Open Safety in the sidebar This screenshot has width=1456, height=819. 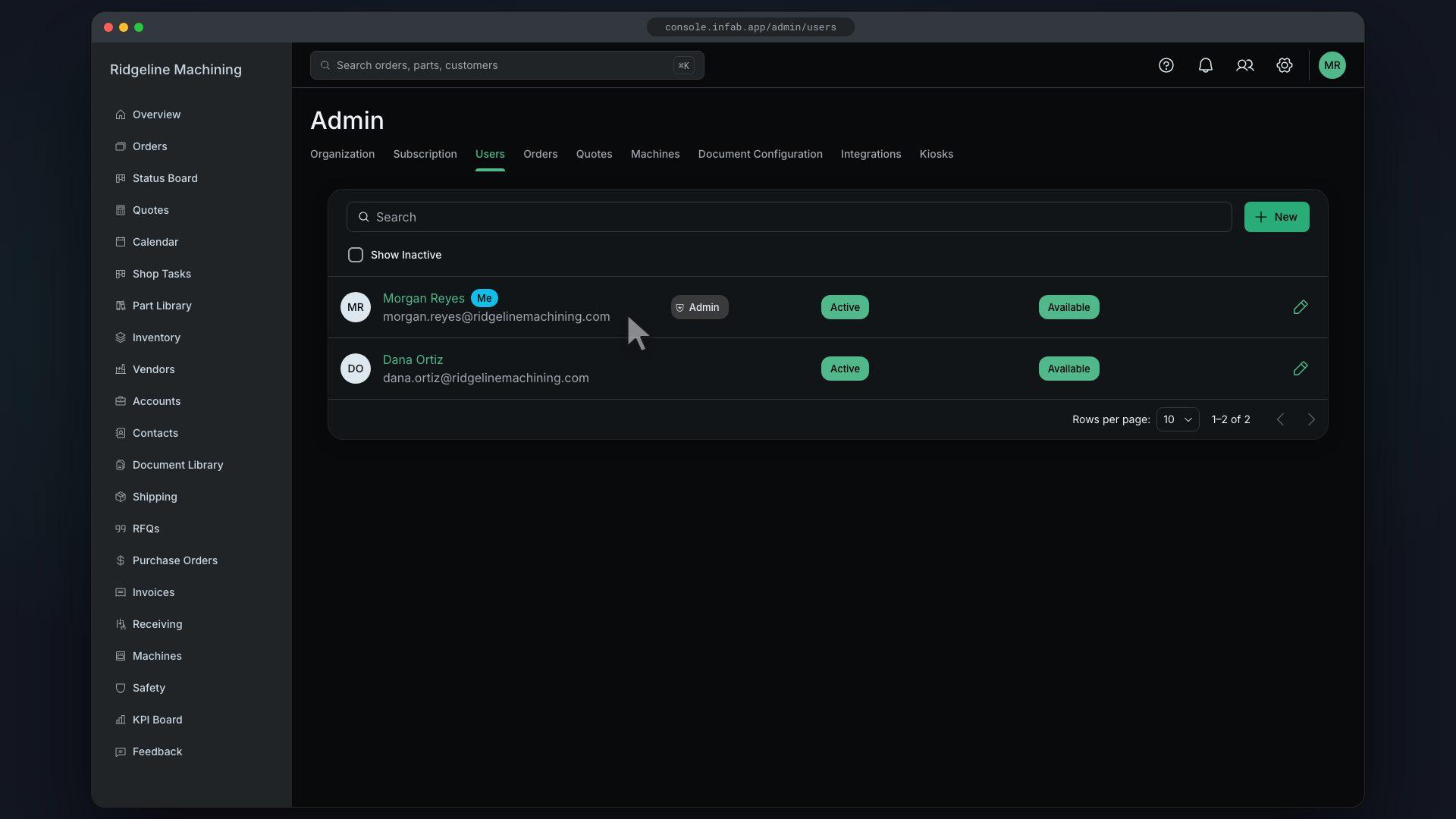[141, 688]
